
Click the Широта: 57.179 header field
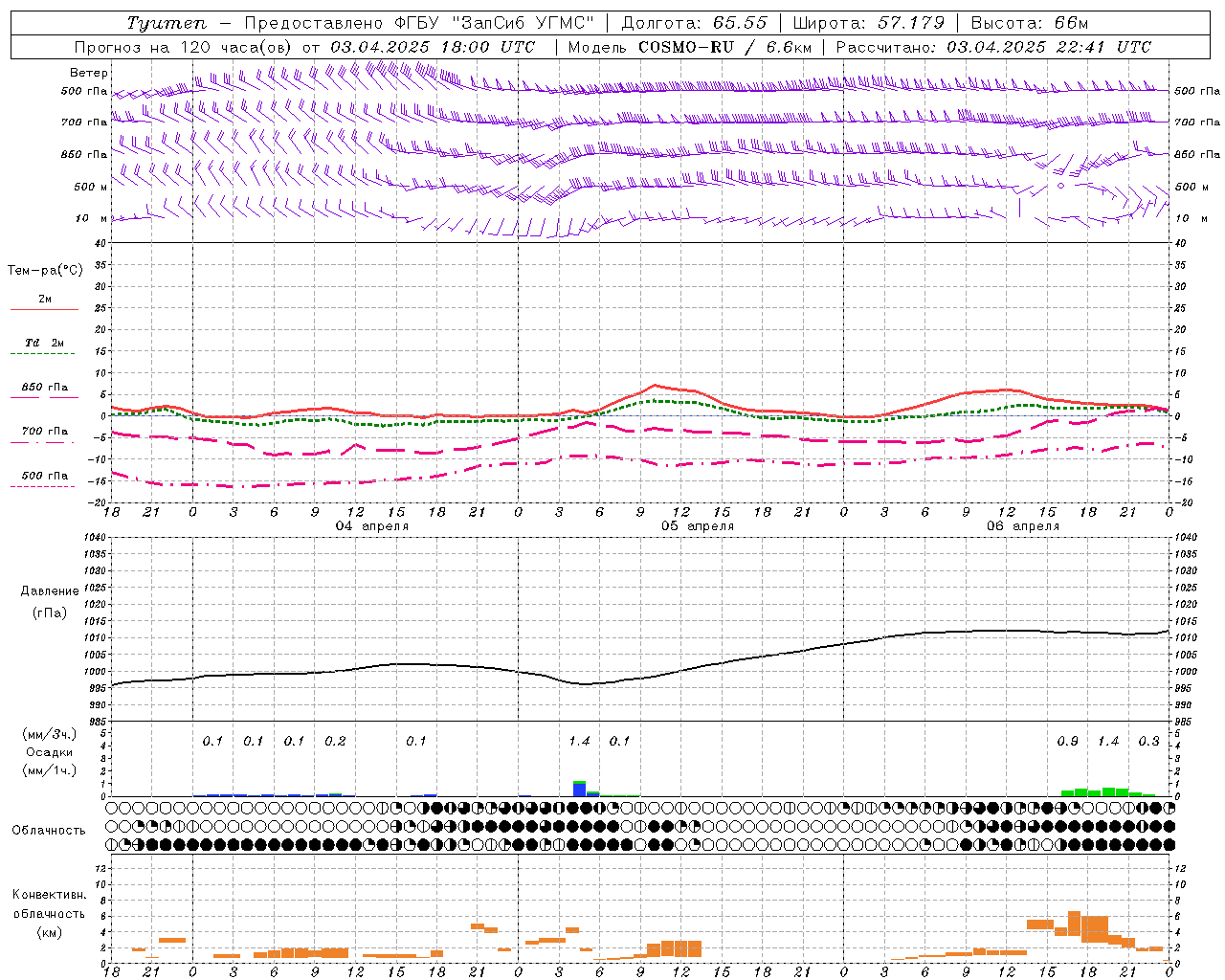tap(869, 23)
